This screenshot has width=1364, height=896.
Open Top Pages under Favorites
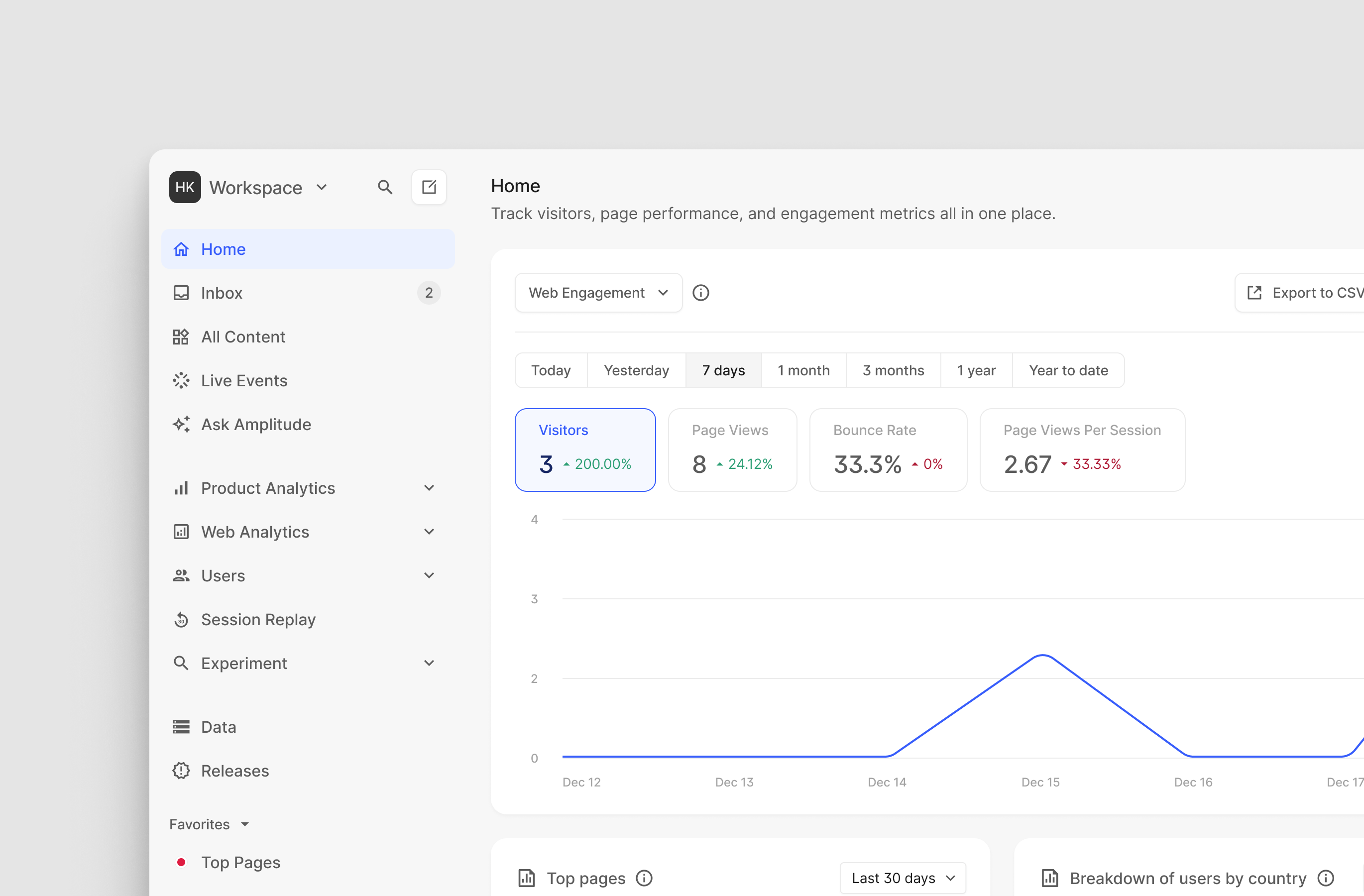tap(240, 862)
